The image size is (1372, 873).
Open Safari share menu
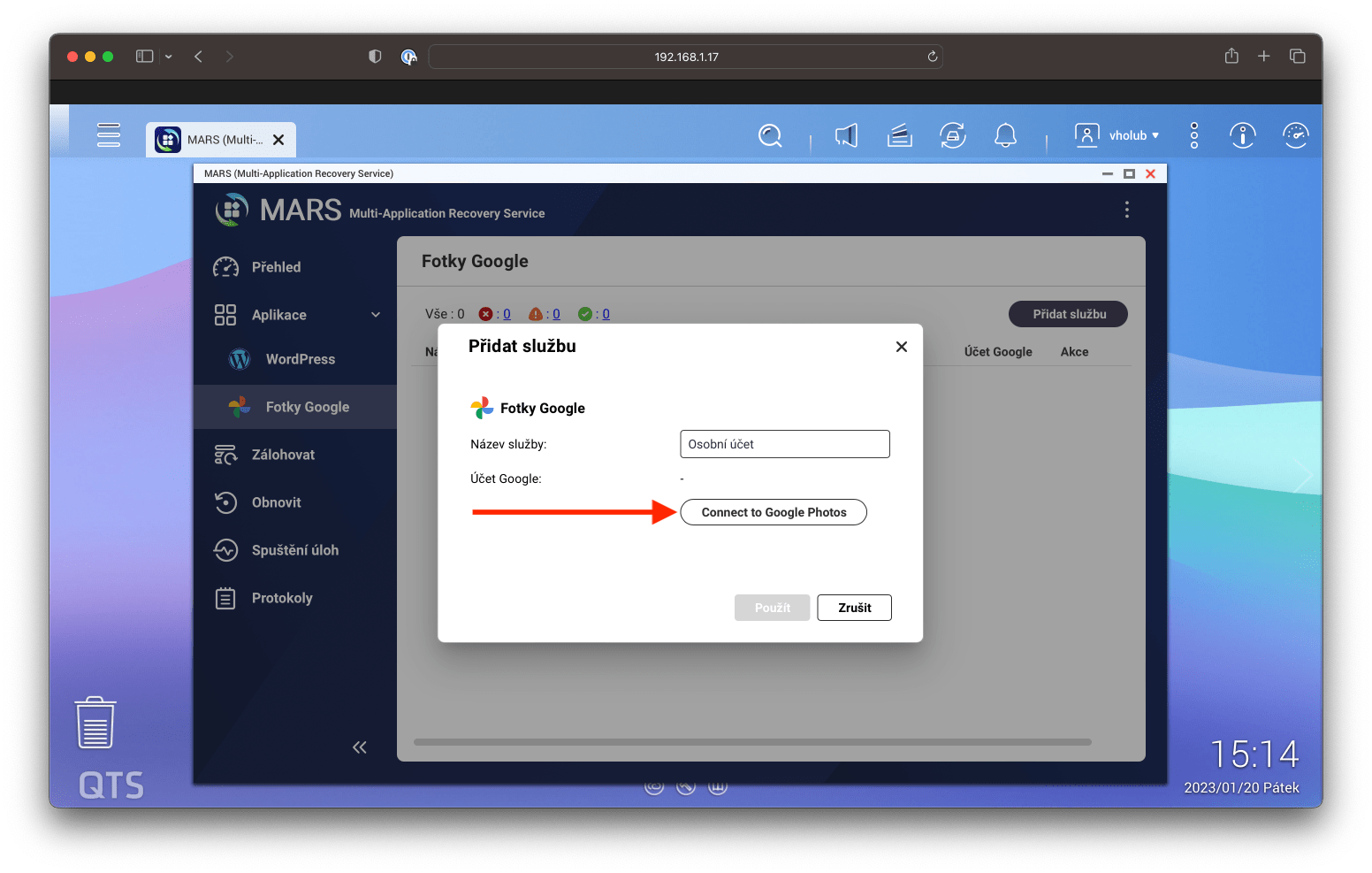(x=1231, y=56)
